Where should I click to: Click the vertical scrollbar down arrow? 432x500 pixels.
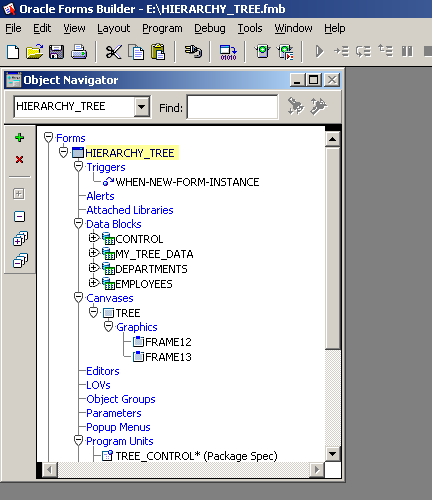pos(332,454)
